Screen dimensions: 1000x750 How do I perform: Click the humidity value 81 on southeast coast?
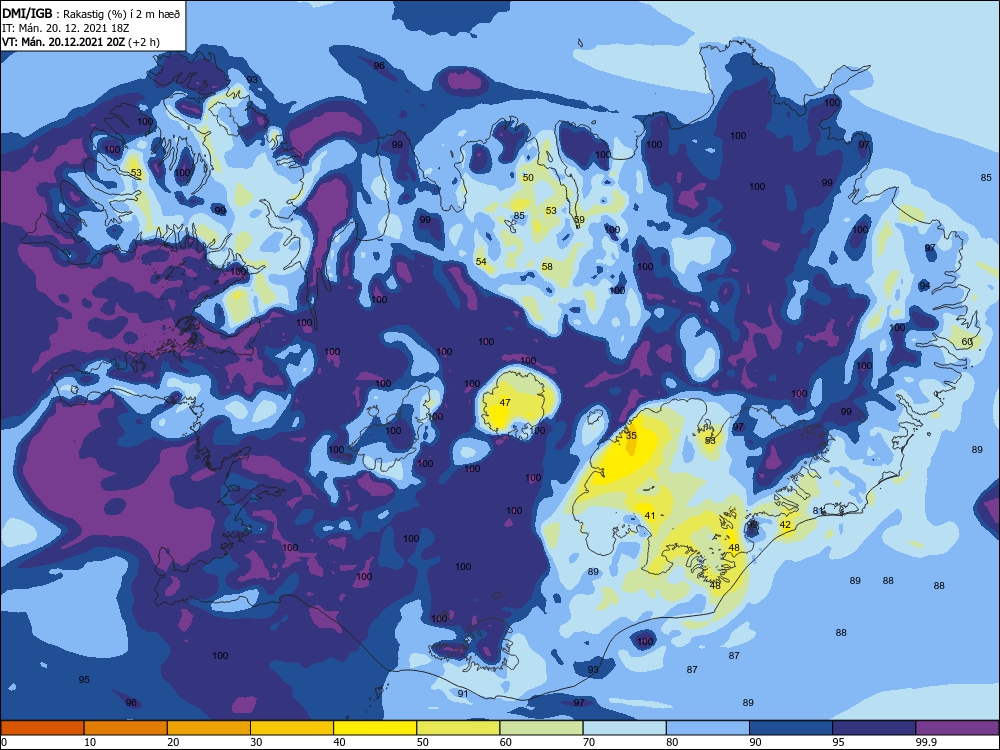point(818,511)
